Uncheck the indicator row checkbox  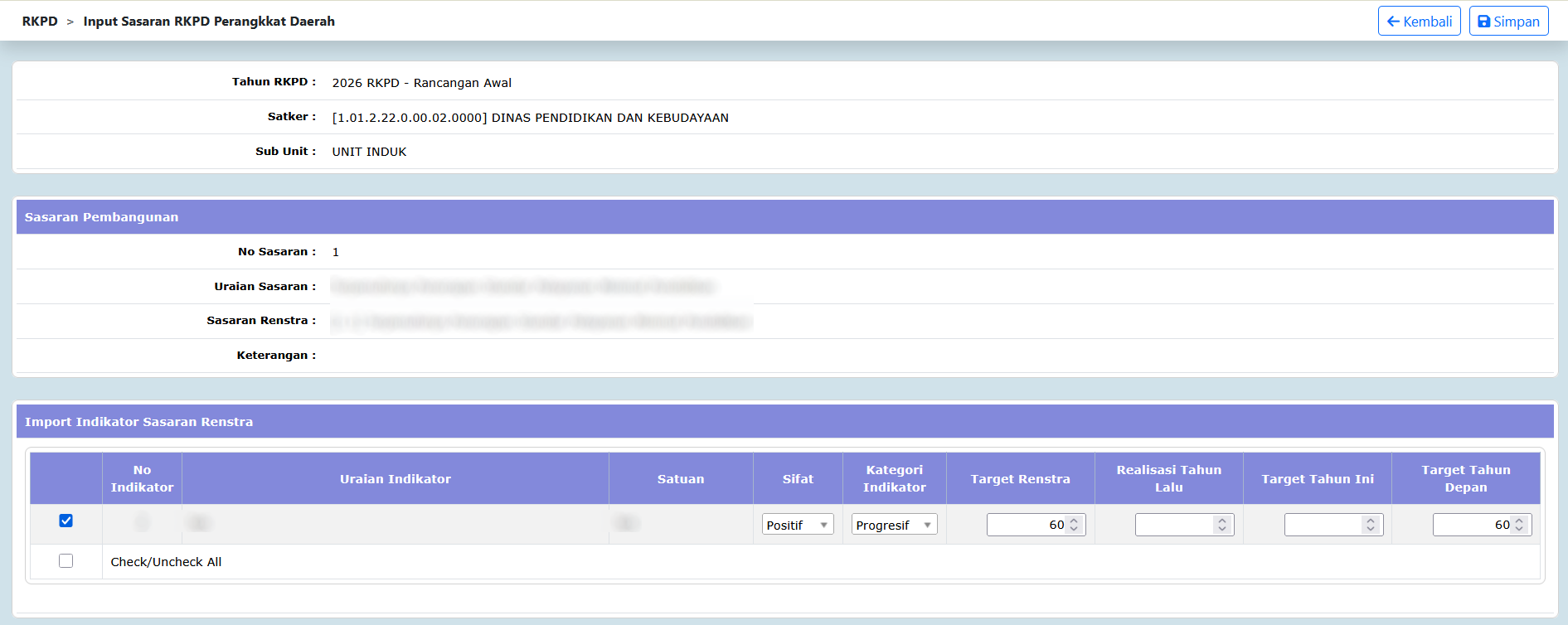(x=66, y=521)
